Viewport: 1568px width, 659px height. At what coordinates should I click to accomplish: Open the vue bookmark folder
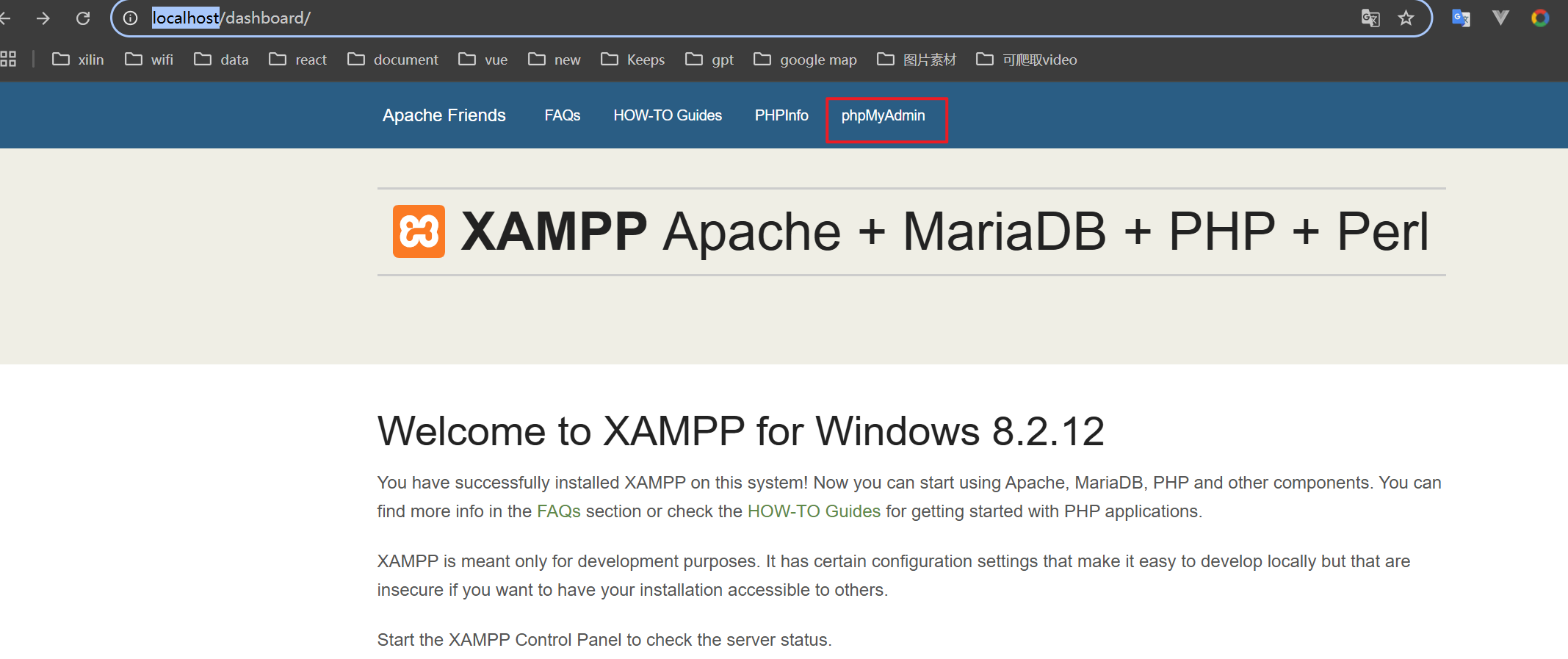(x=483, y=59)
